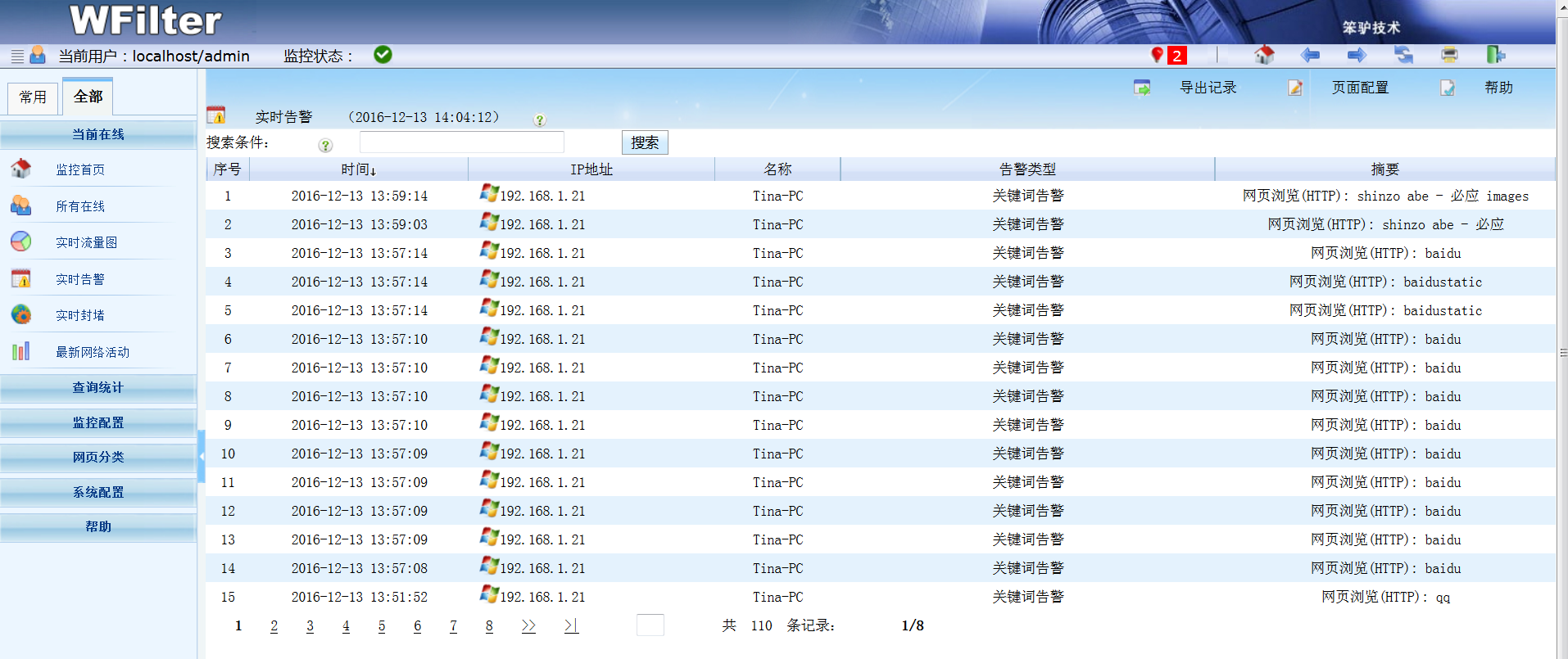Click the blue back arrow icon

click(x=1310, y=55)
